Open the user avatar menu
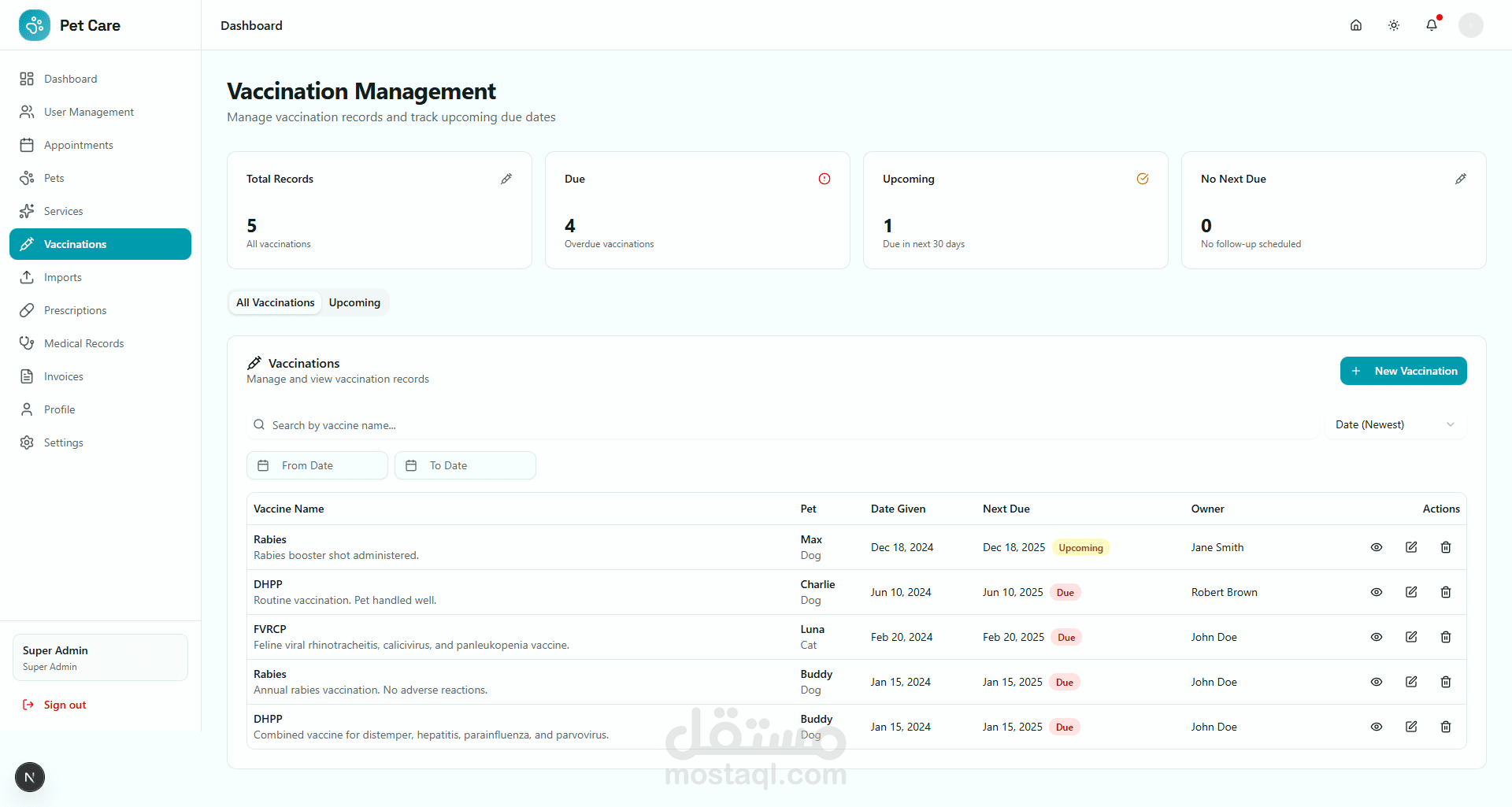The width and height of the screenshot is (1512, 807). click(1471, 25)
